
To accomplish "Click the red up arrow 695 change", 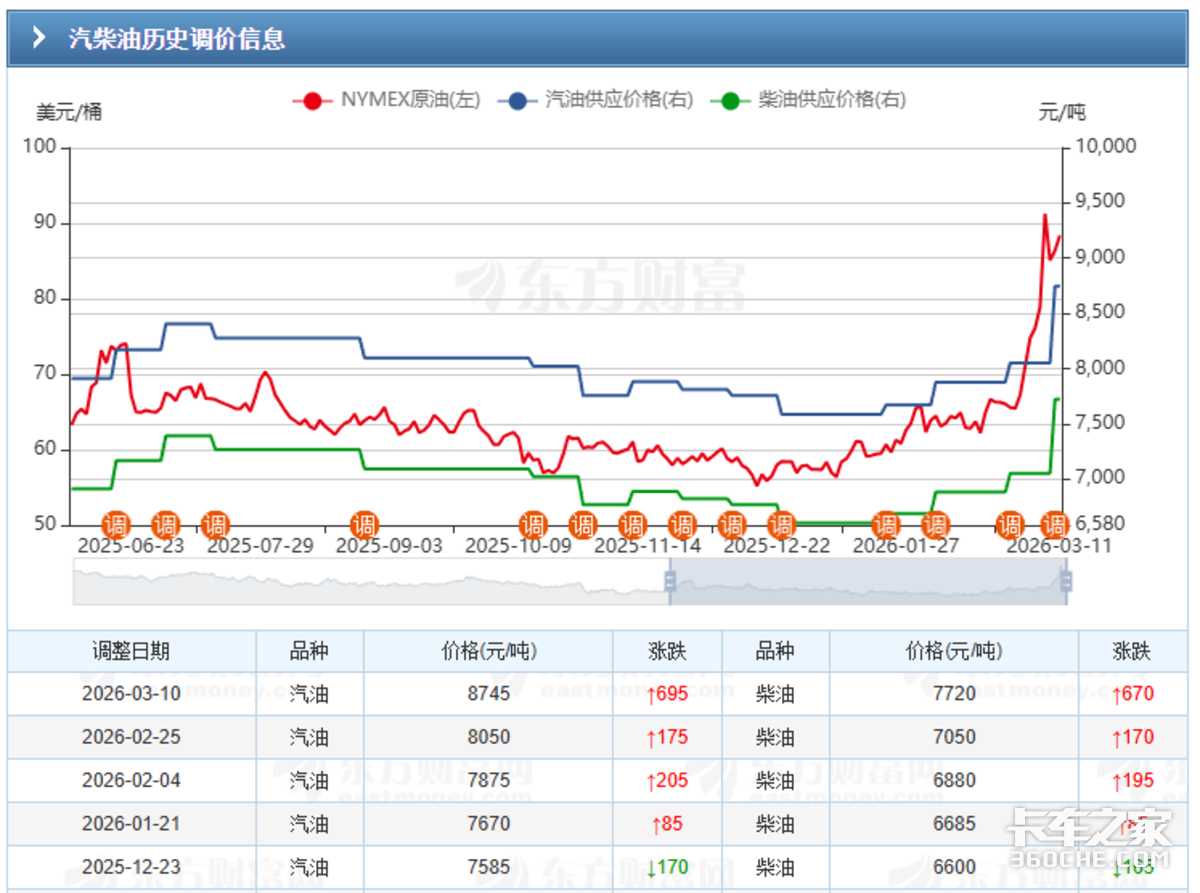I will point(667,694).
